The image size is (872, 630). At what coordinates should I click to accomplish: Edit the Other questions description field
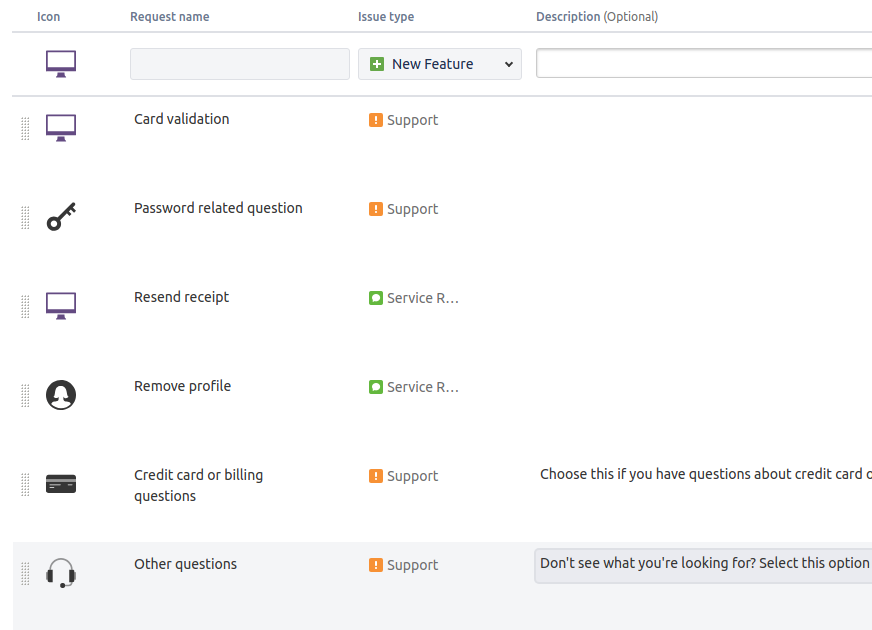point(704,565)
